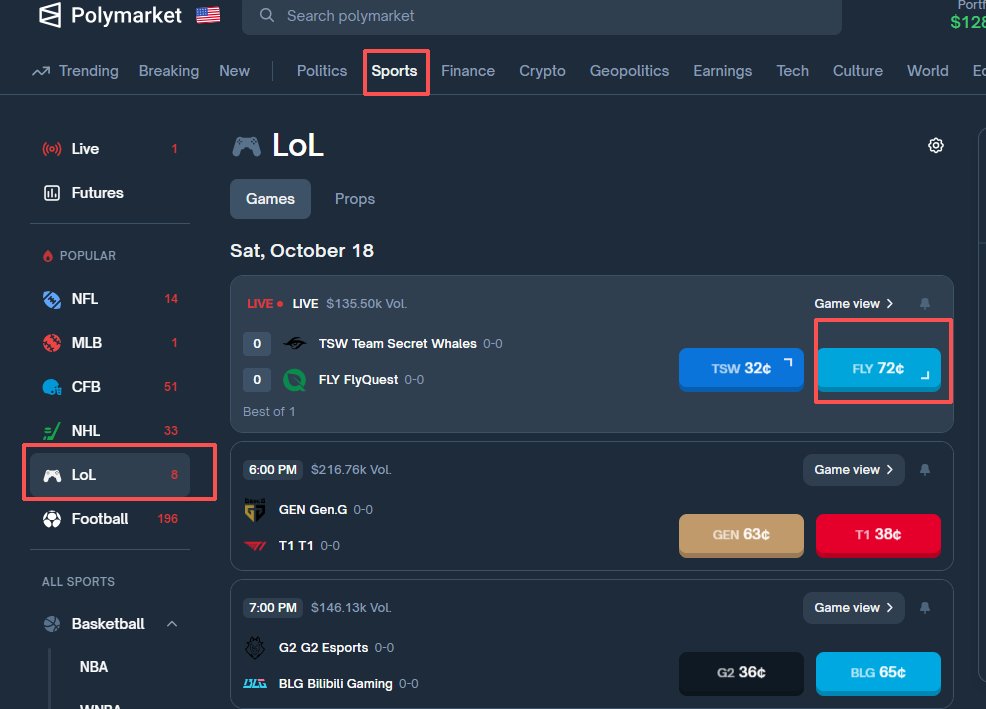This screenshot has height=709, width=986.
Task: Buy FLY at 72¢
Action: pos(878,369)
